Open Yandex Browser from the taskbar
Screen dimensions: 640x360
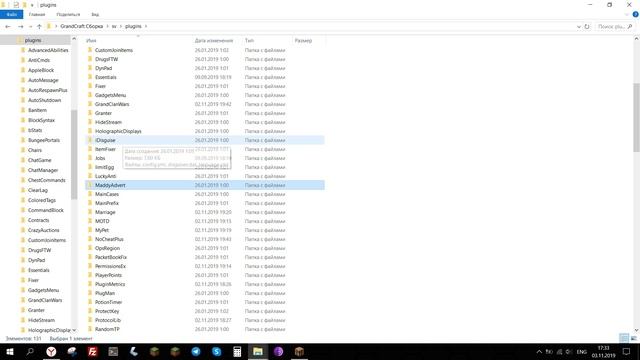tap(51, 351)
